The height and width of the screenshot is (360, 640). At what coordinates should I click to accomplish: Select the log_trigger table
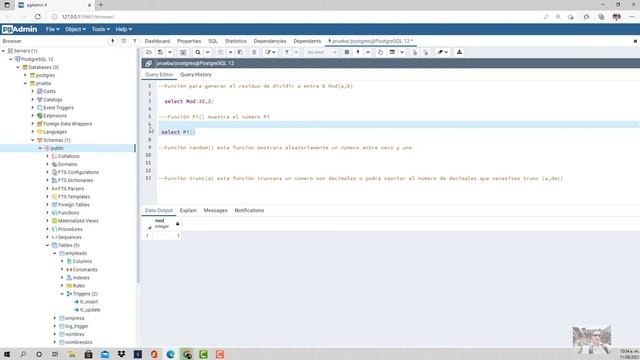click(x=76, y=326)
